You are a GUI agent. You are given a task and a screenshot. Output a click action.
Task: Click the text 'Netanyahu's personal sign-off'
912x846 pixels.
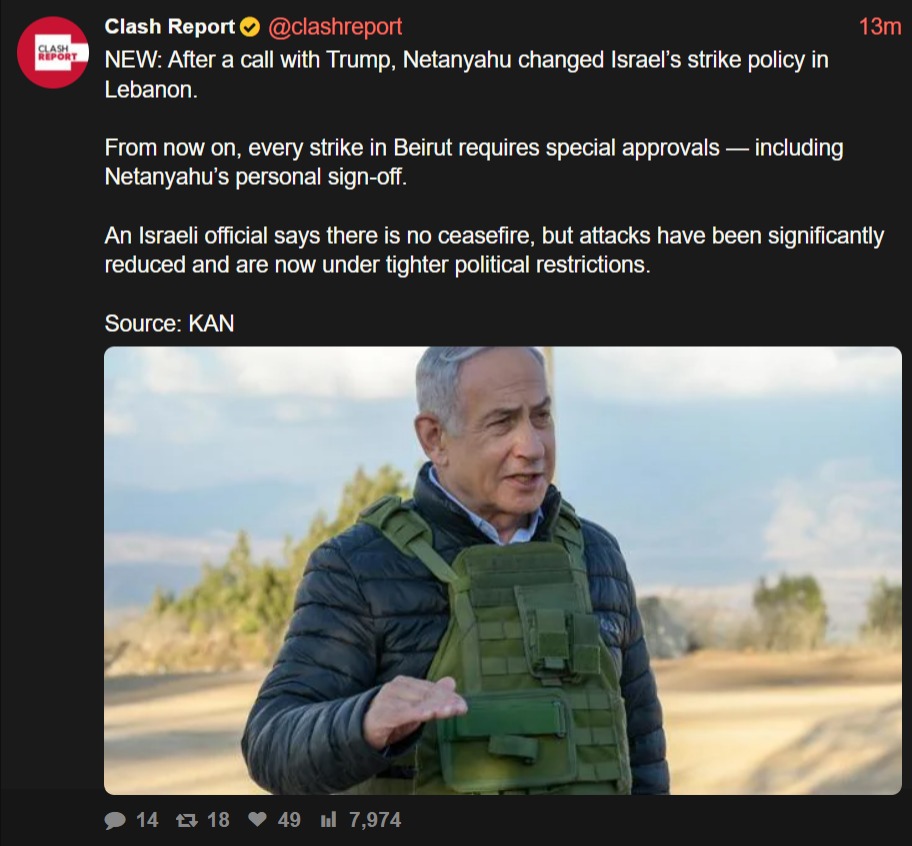[x=255, y=177]
